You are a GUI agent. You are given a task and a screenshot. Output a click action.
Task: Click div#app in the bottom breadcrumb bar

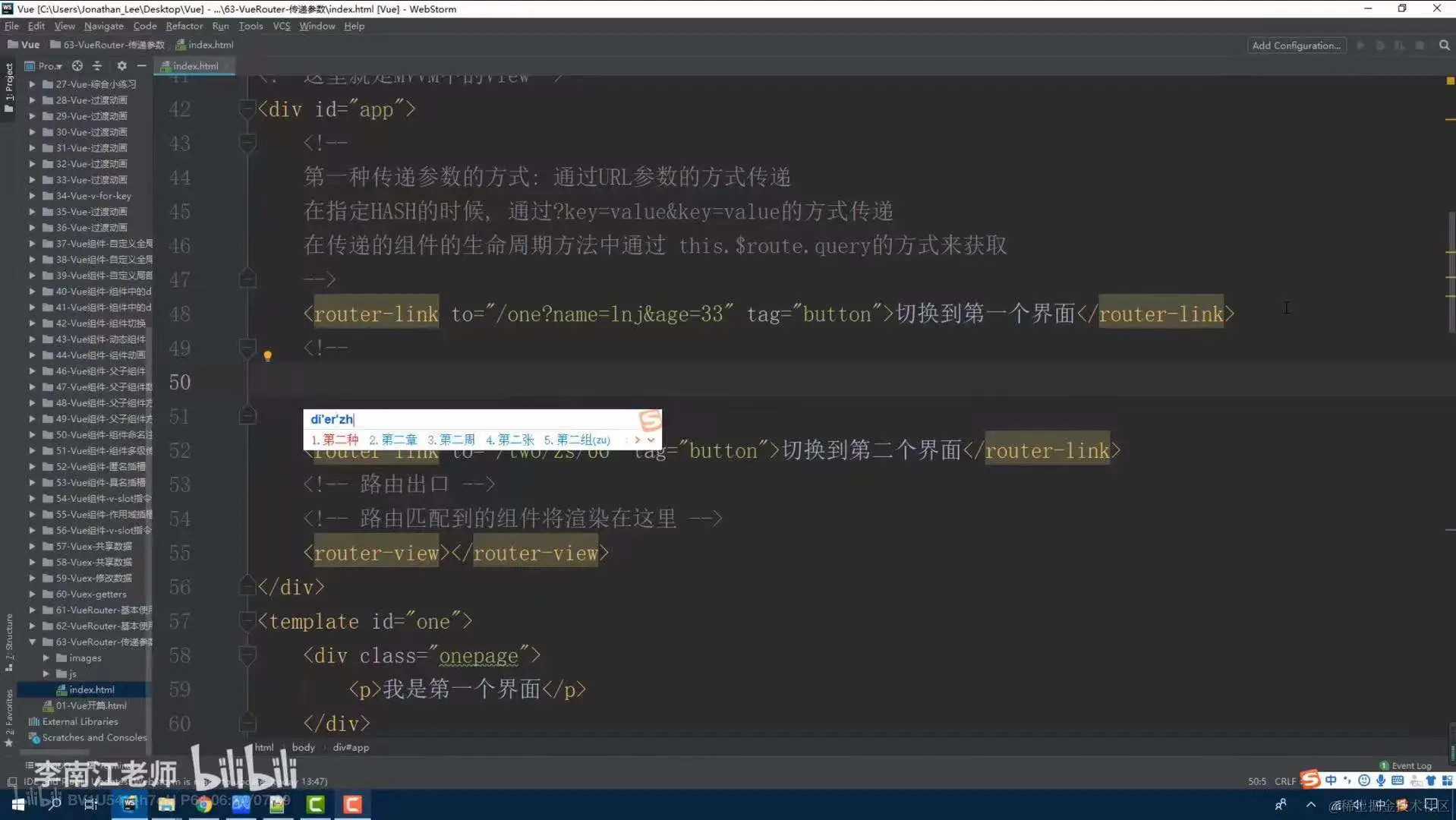[x=350, y=747]
